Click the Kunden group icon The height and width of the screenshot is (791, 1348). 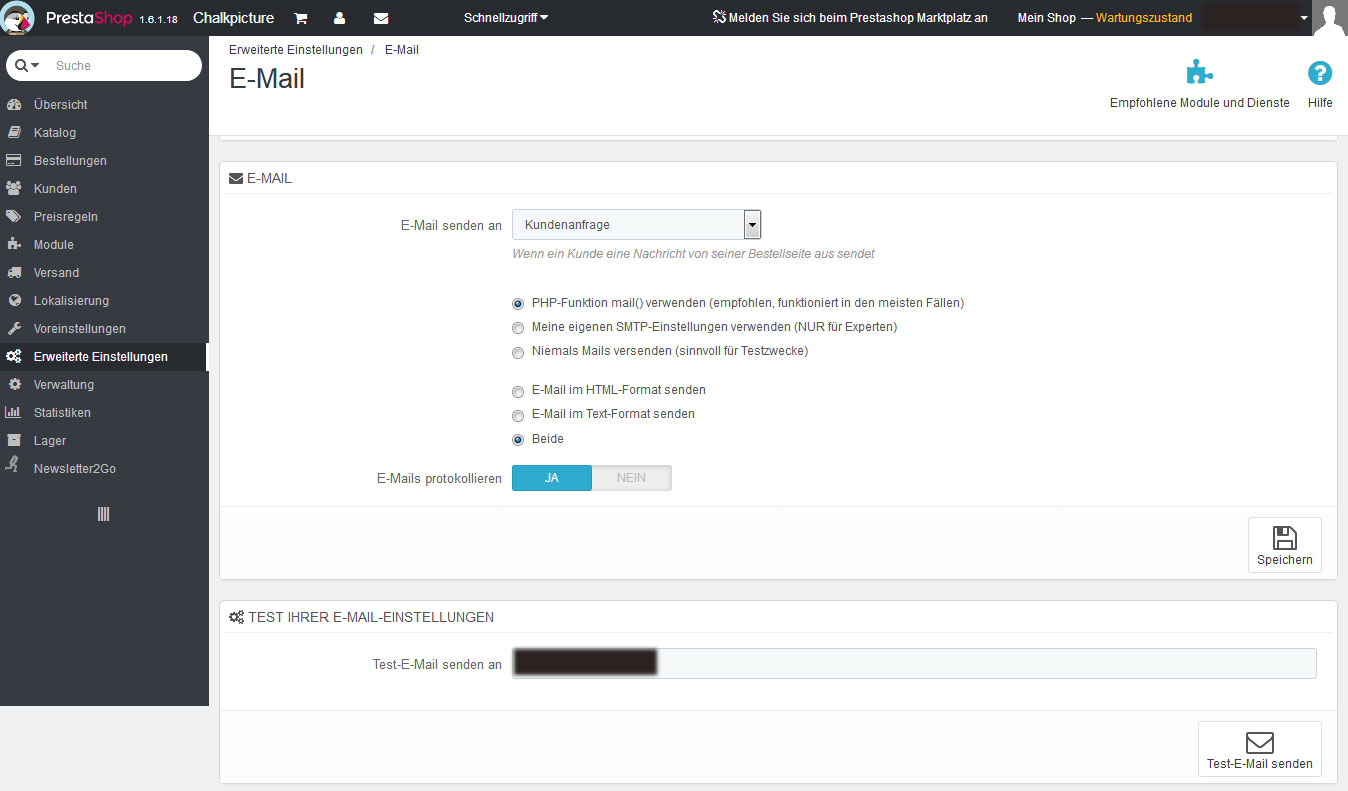14,188
